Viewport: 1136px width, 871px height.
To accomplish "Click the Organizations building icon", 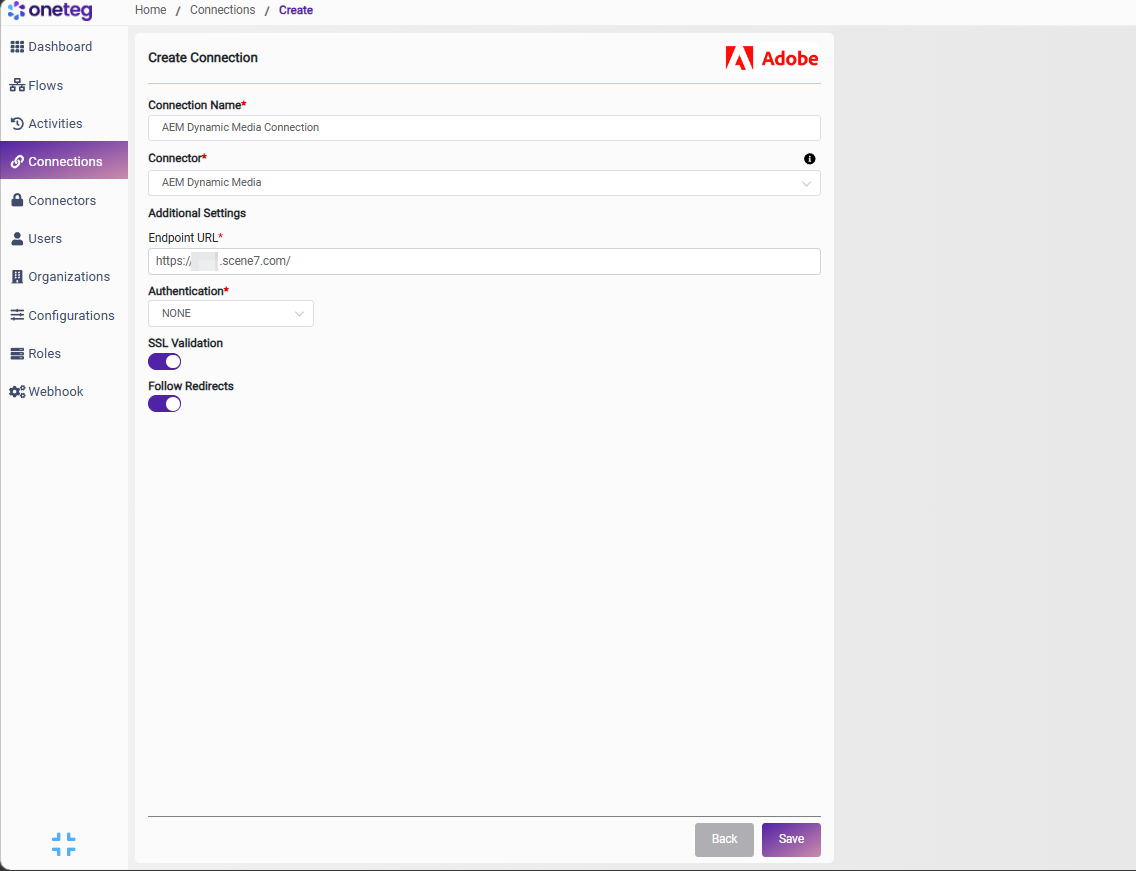I will 17,277.
